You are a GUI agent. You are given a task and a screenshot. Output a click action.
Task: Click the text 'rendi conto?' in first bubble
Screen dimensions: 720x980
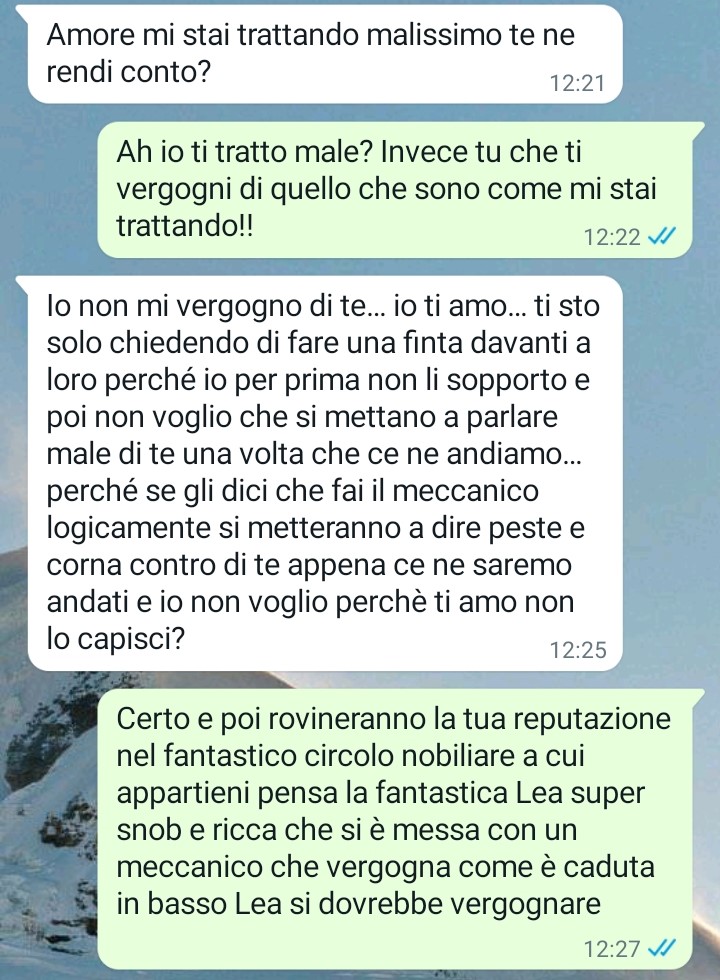(x=128, y=72)
